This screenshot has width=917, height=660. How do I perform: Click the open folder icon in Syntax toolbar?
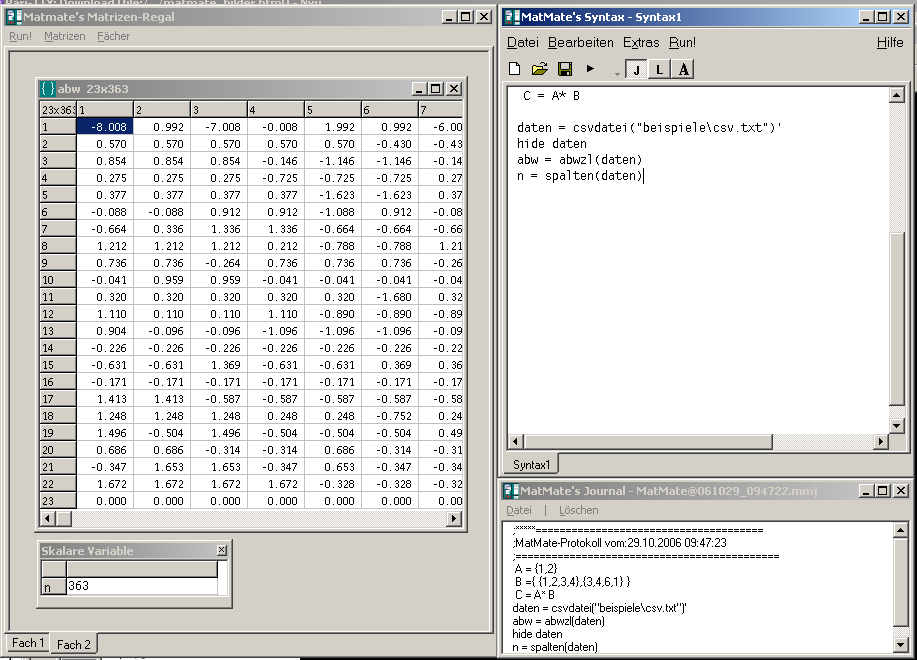pyautogui.click(x=539, y=69)
